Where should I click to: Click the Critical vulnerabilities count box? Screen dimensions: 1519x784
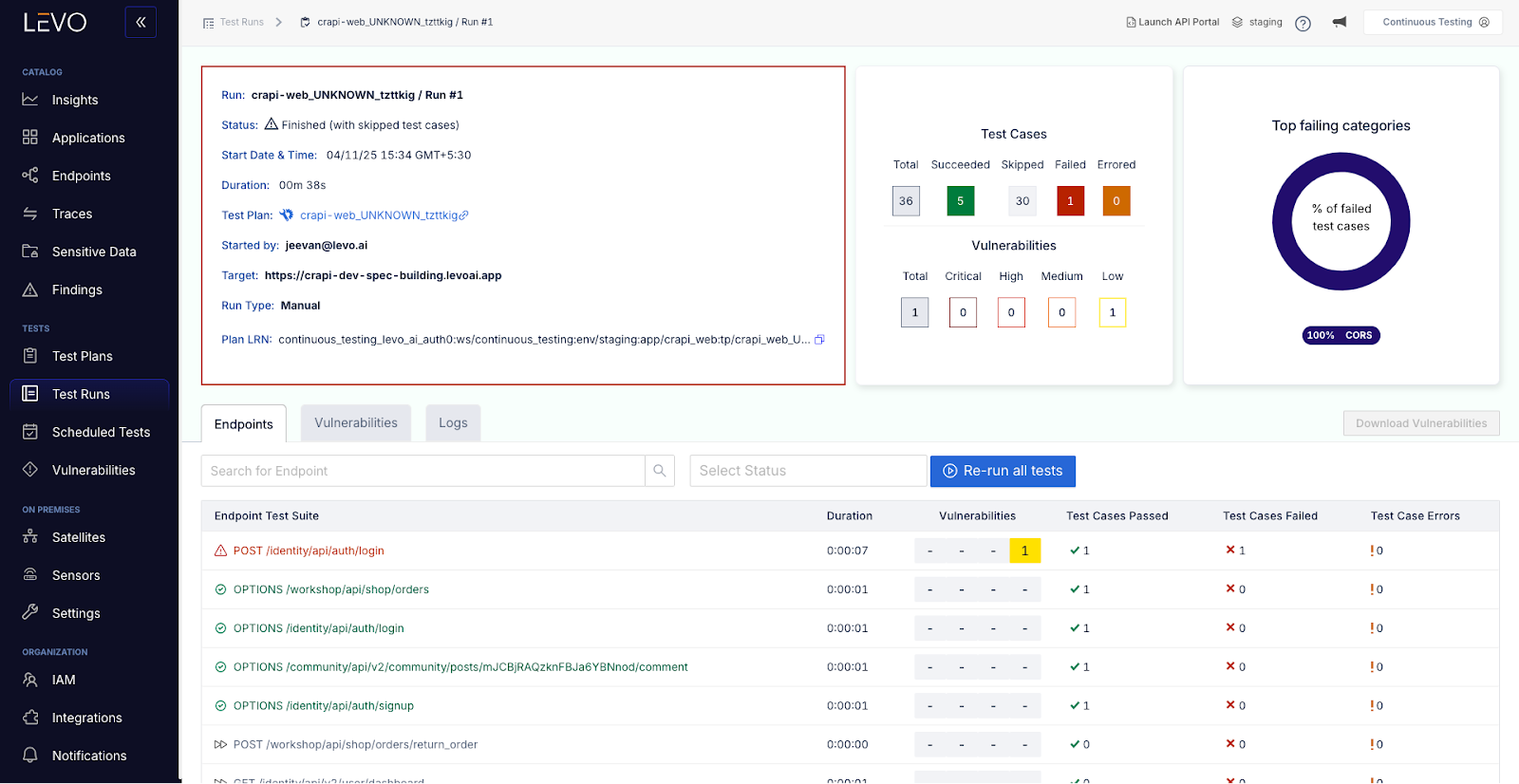point(963,312)
